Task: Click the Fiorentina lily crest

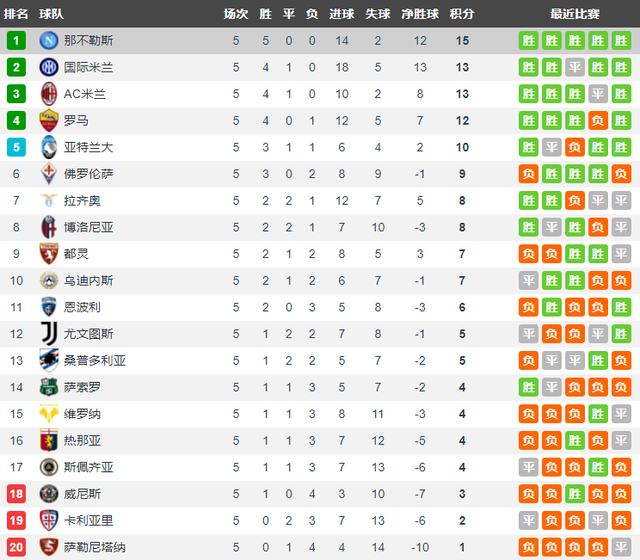Action: point(49,174)
